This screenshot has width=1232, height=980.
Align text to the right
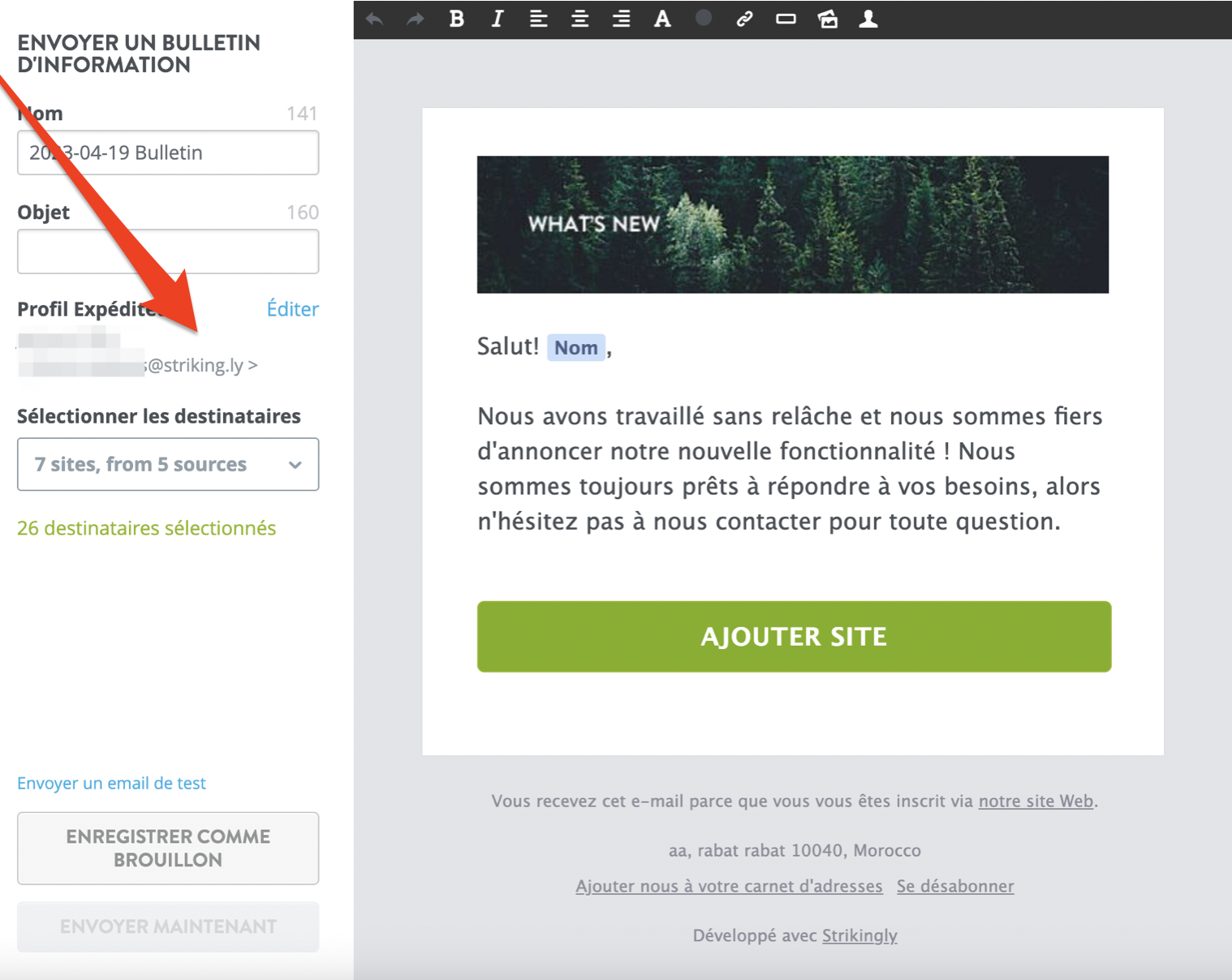pyautogui.click(x=621, y=19)
